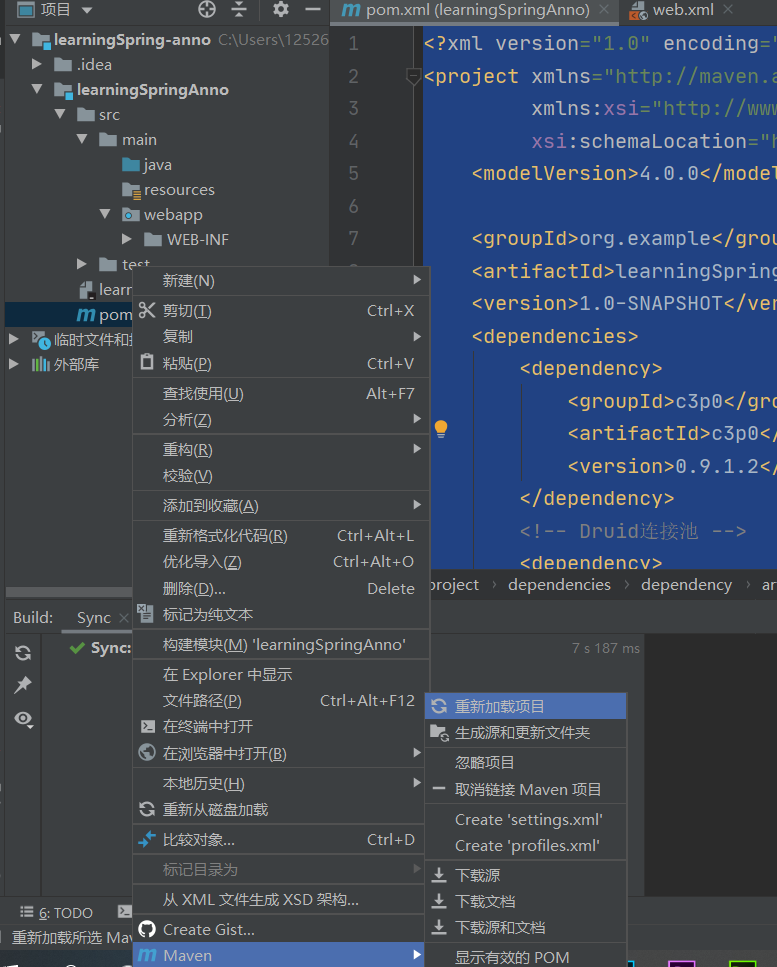Collapse the main folder
This screenshot has width=777, height=967.
(x=82, y=139)
